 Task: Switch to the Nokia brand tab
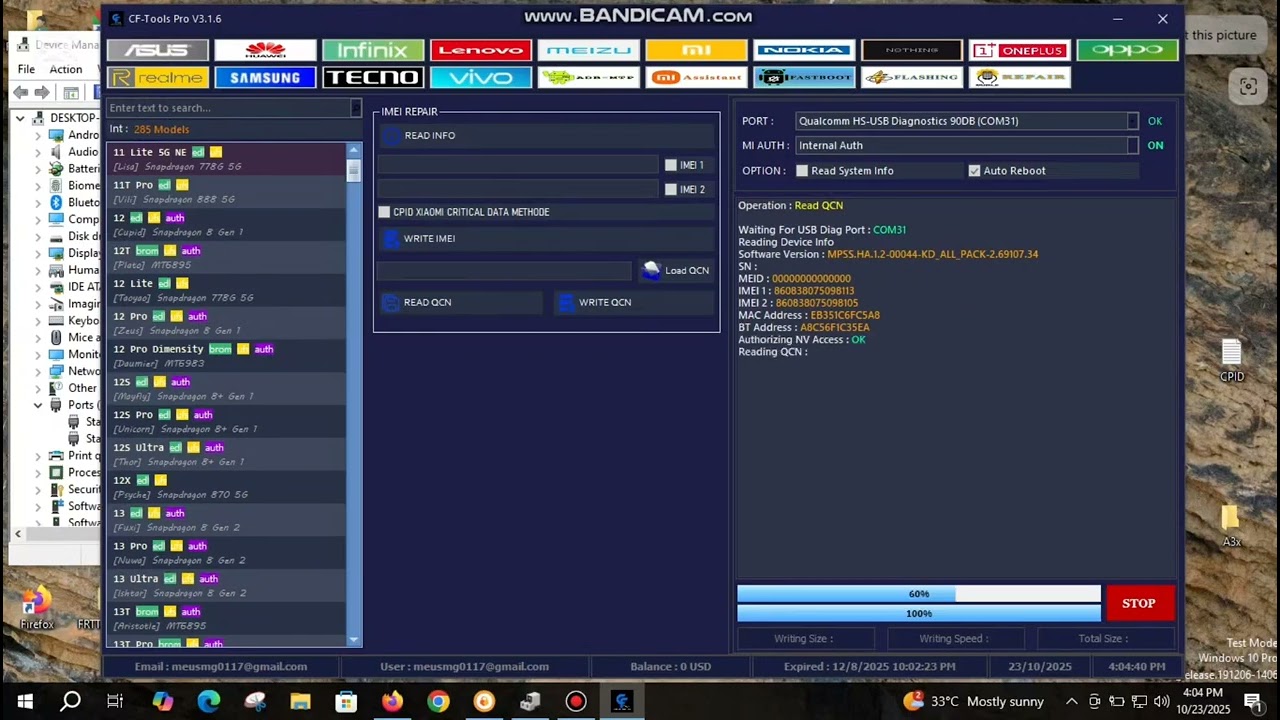[804, 50]
